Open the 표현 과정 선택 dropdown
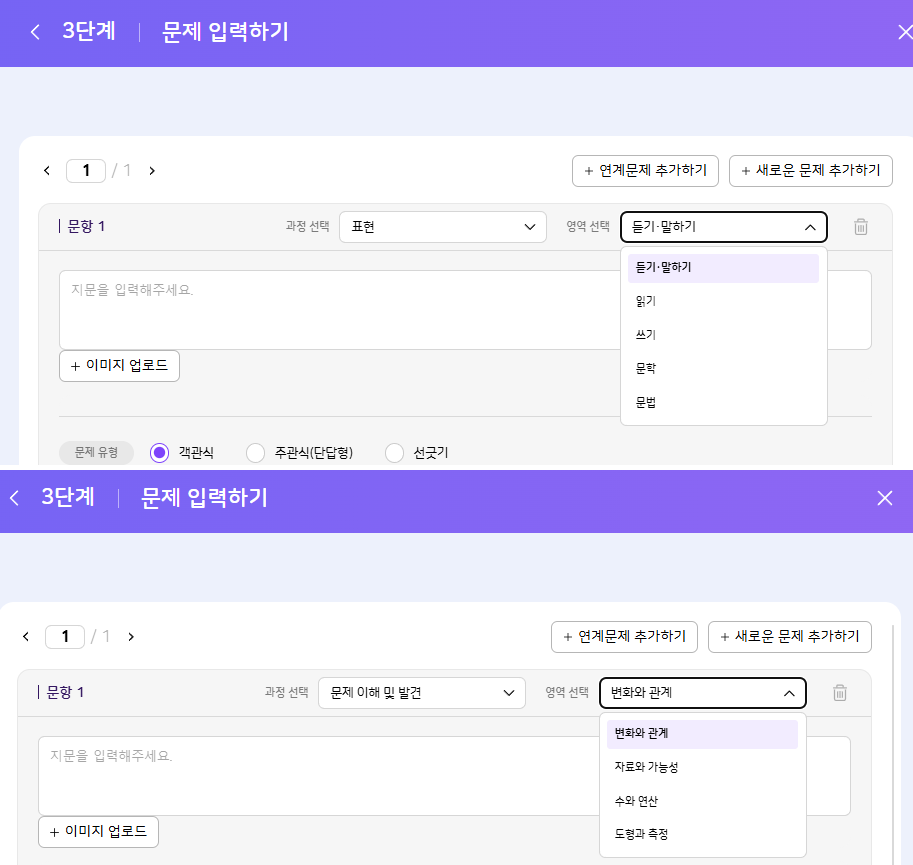913x865 pixels. [443, 226]
